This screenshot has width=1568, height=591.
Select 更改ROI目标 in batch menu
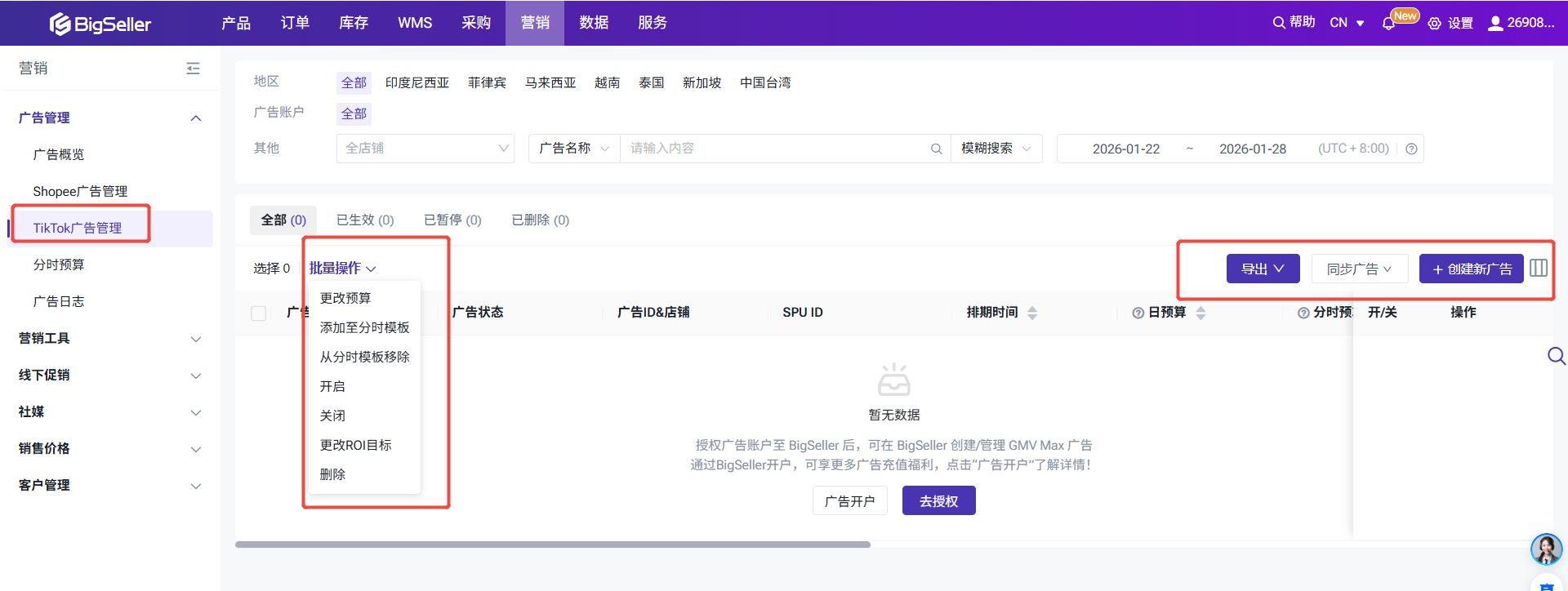[x=355, y=445]
